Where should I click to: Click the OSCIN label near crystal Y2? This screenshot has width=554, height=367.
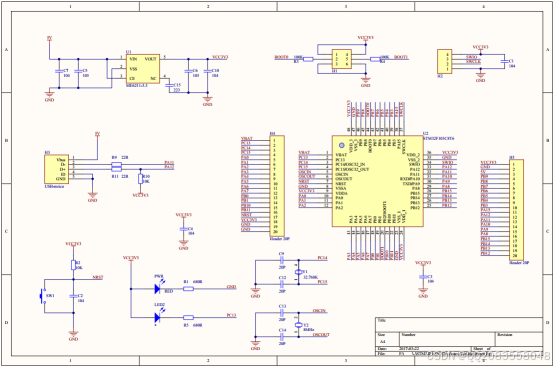pos(319,310)
